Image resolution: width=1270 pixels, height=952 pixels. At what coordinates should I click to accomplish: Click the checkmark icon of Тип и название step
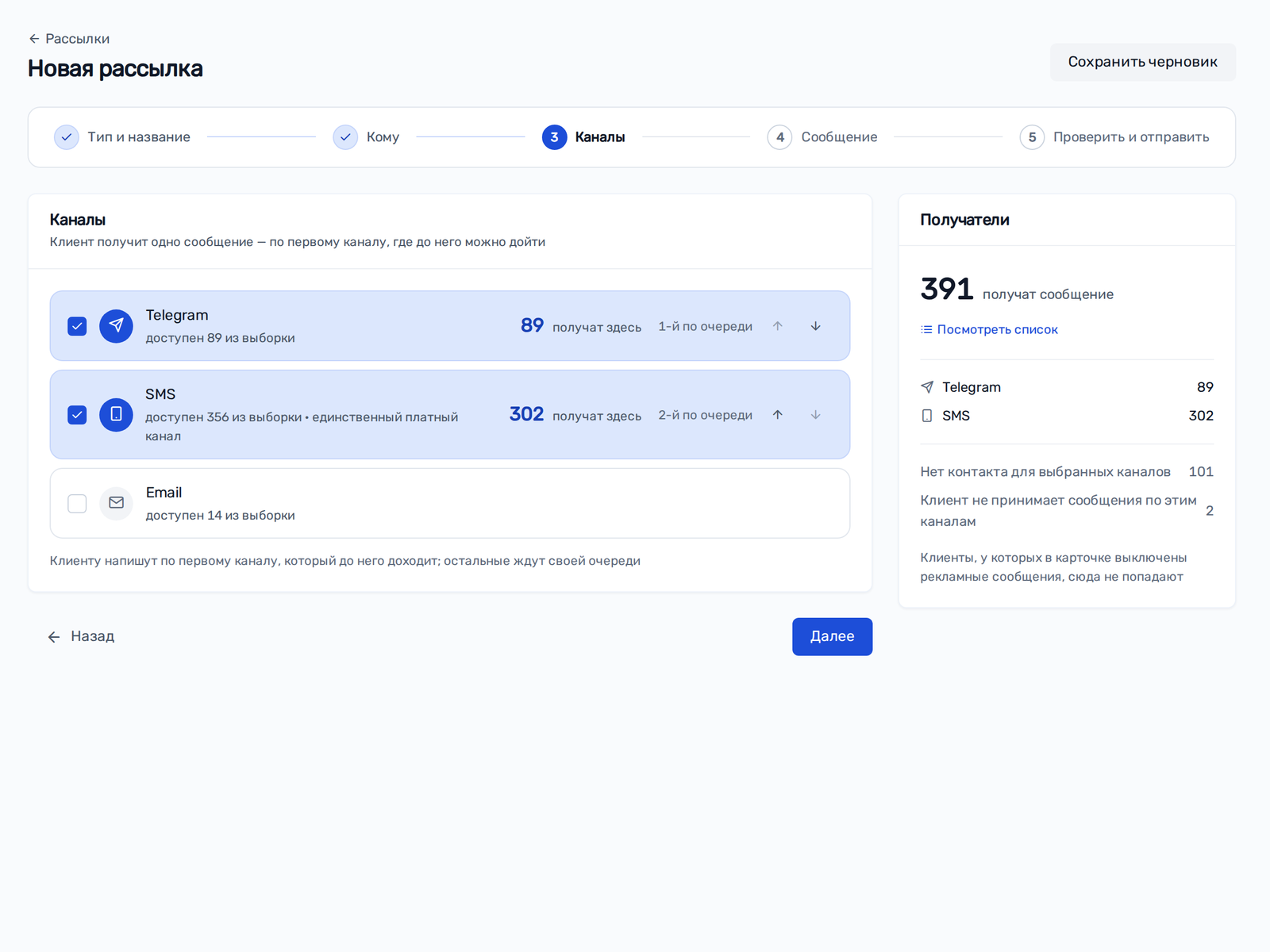click(x=67, y=137)
